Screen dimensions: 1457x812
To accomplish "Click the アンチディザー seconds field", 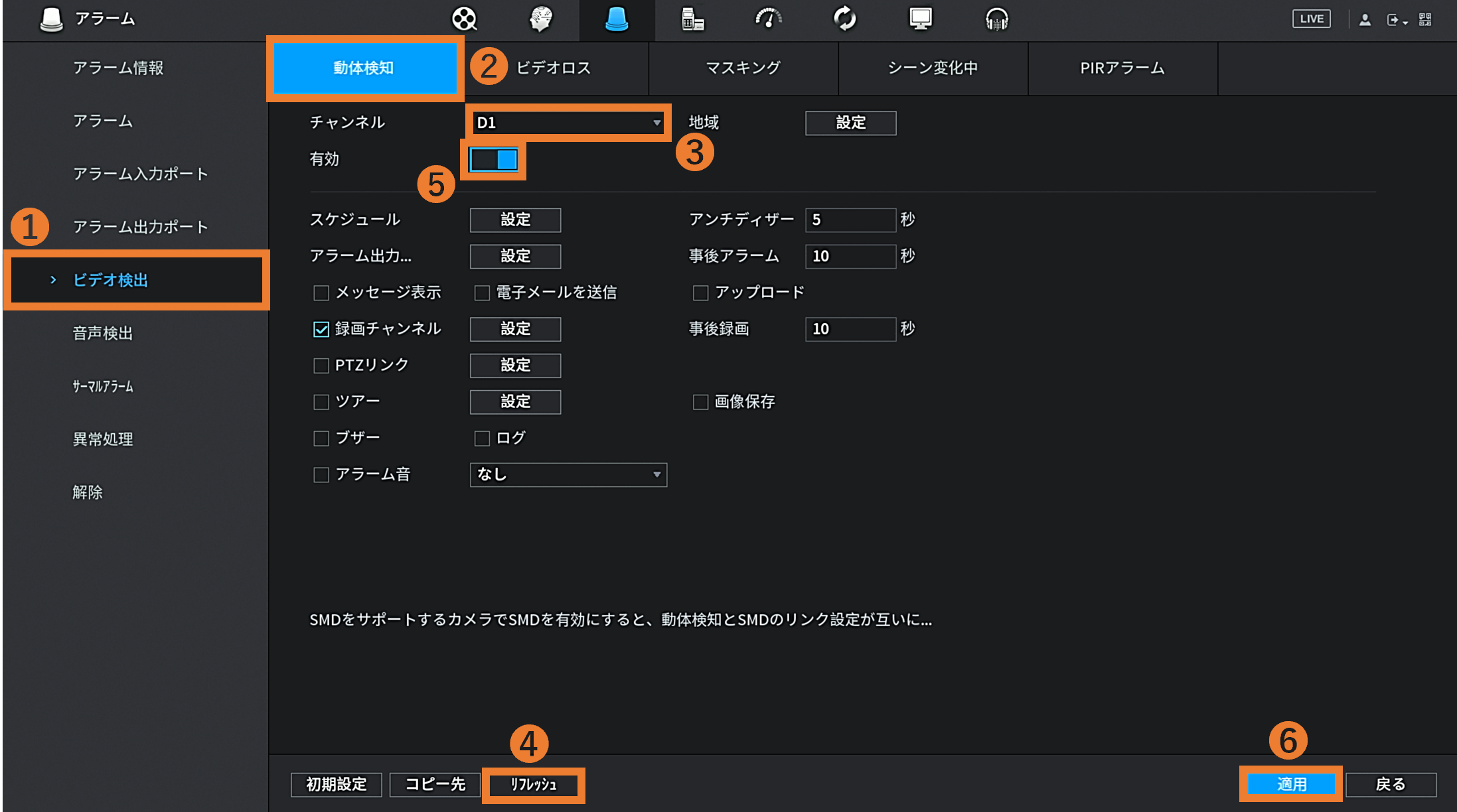I will click(850, 220).
